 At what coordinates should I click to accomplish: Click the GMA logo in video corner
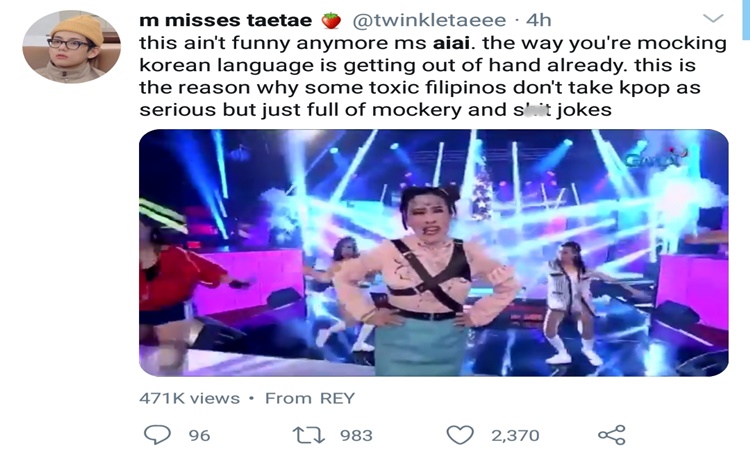[656, 158]
